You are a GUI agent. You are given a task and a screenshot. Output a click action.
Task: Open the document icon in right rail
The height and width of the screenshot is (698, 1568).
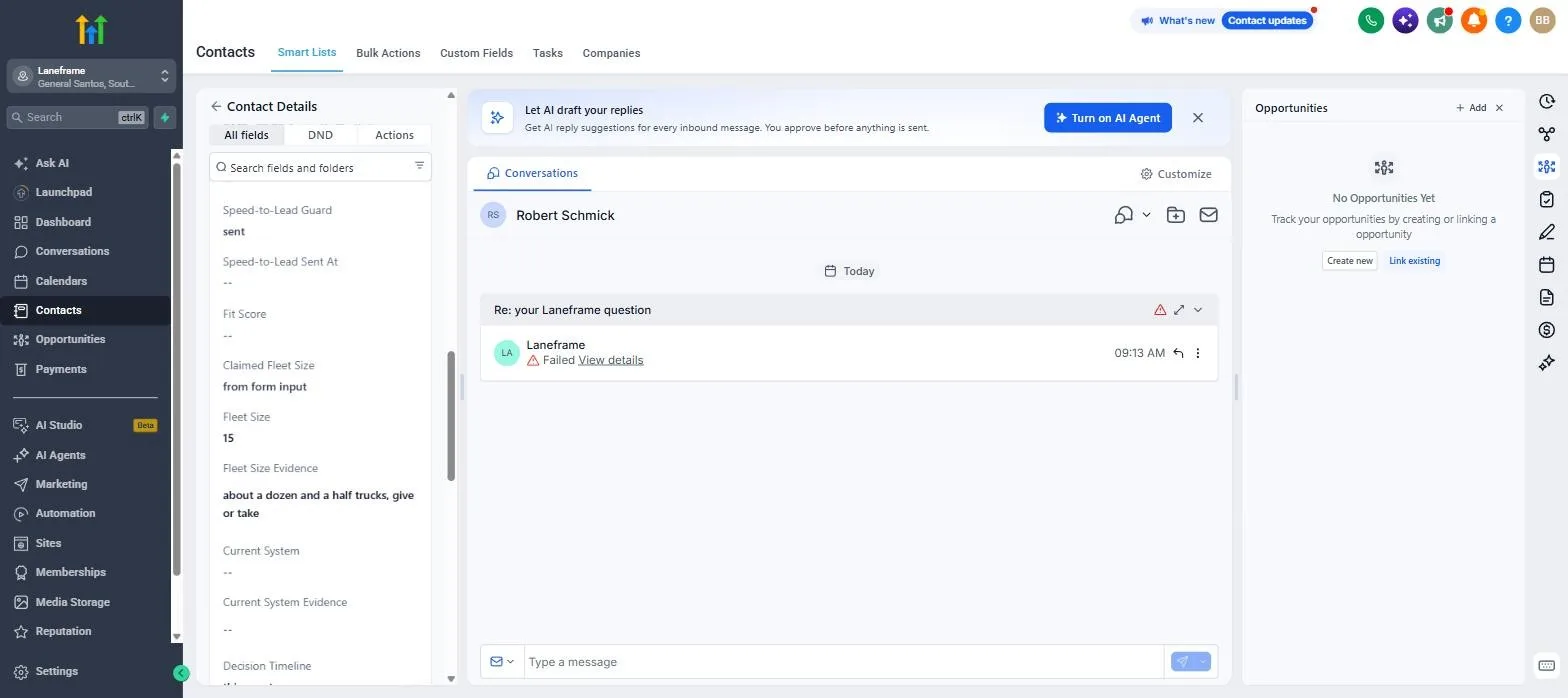tap(1547, 297)
